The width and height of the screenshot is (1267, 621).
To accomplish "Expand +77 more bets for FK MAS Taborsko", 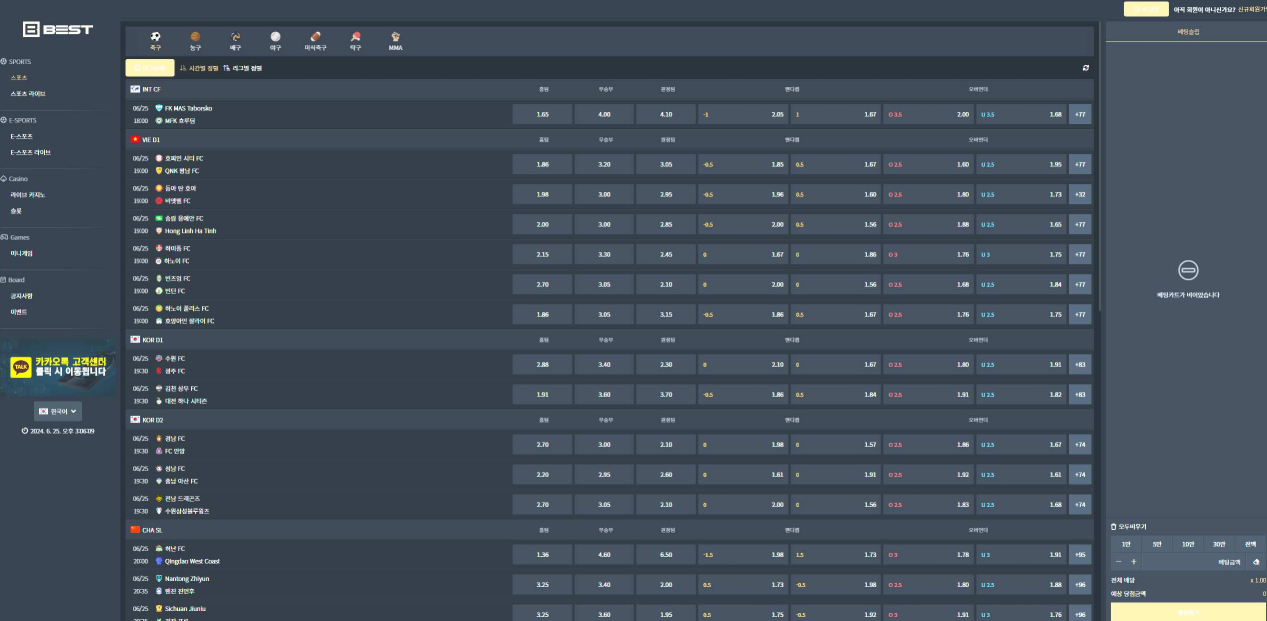I will click(1080, 114).
